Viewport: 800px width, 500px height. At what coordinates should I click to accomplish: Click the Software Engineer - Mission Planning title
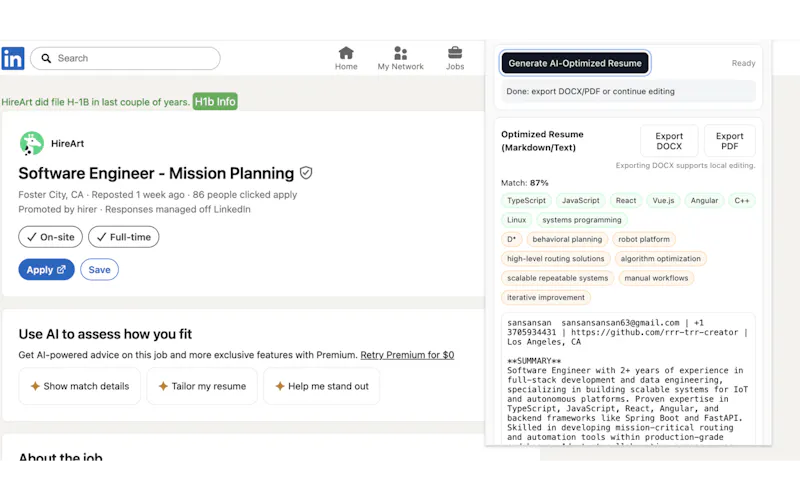click(x=156, y=173)
